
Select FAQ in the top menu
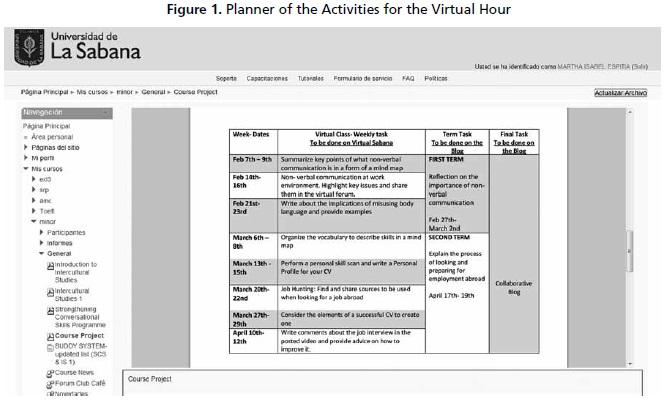(408, 77)
